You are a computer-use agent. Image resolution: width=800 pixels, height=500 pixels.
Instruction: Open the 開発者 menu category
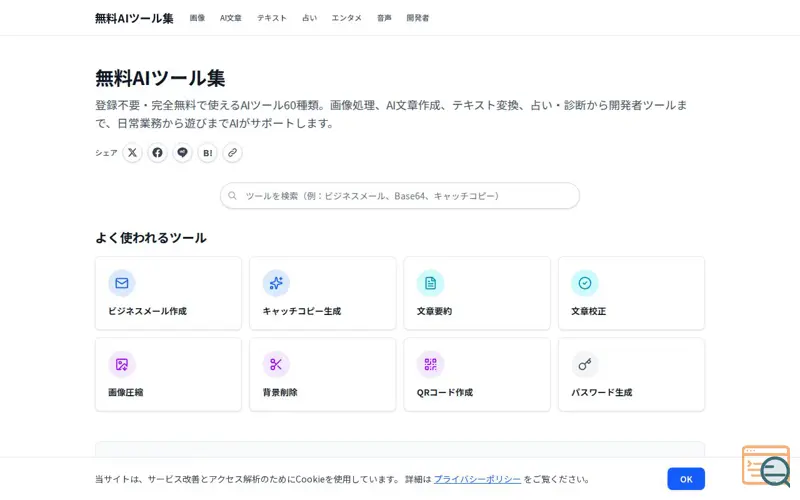click(x=418, y=18)
